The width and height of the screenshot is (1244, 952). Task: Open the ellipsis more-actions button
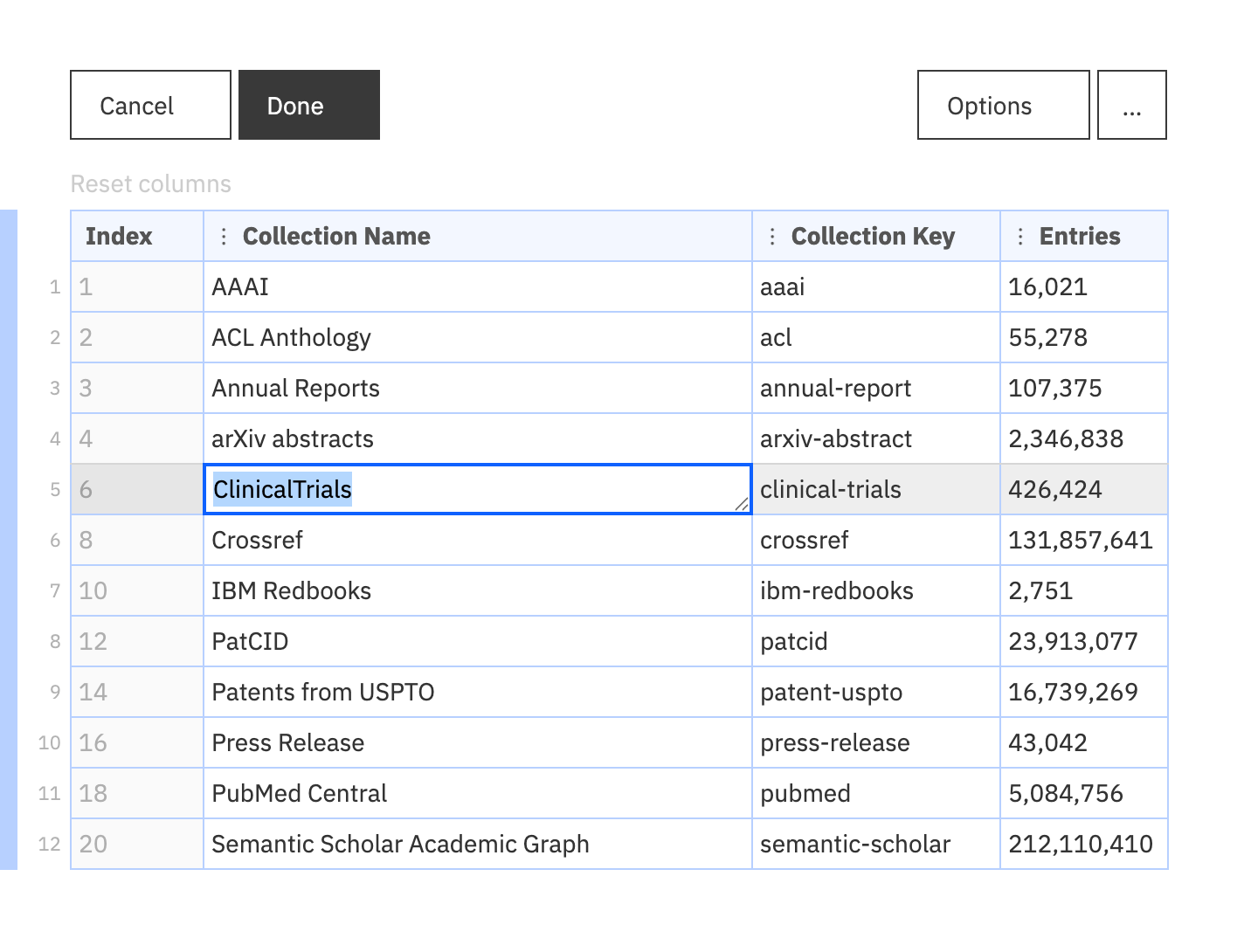point(1132,105)
